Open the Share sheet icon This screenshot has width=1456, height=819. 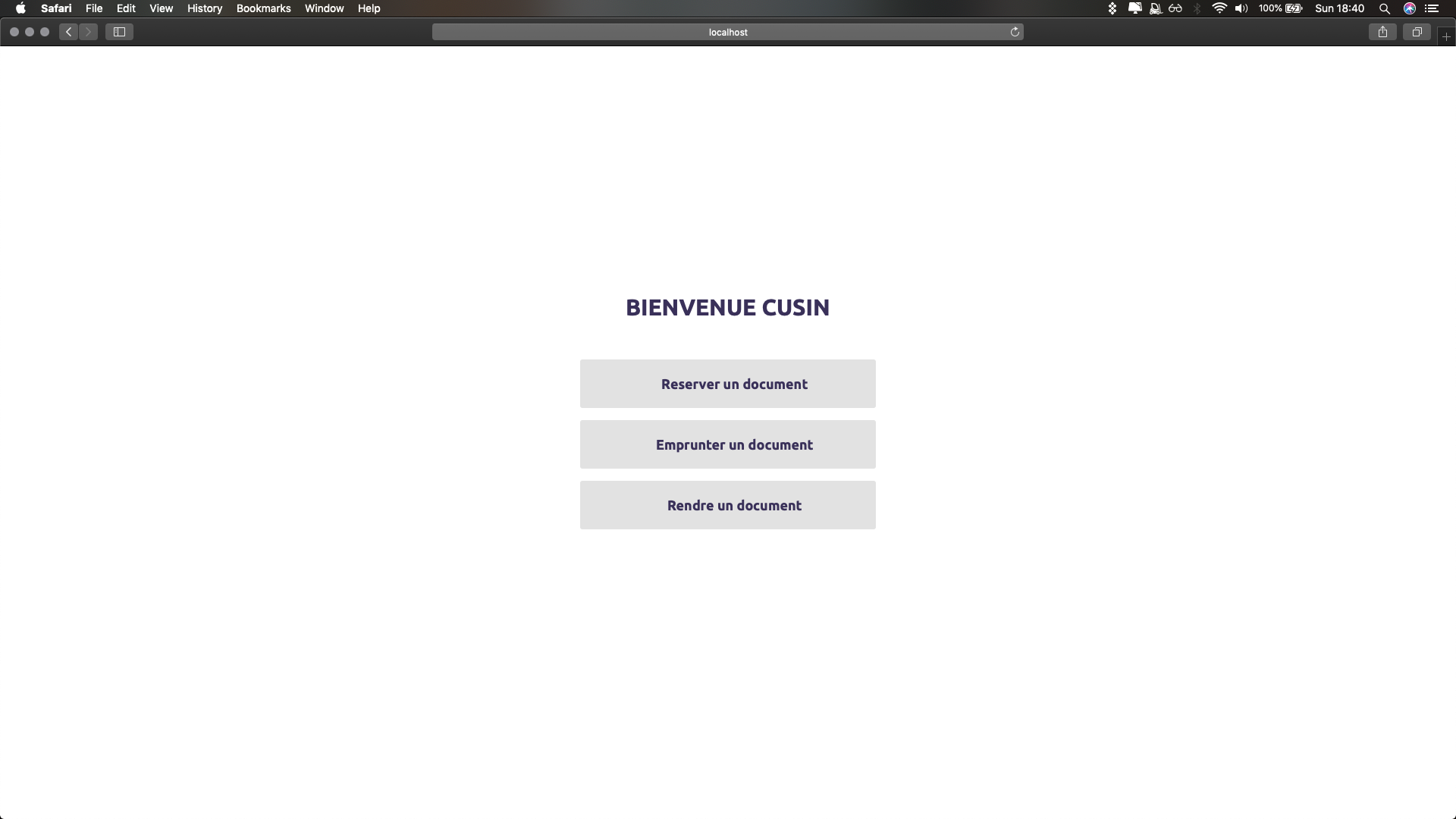pyautogui.click(x=1382, y=32)
